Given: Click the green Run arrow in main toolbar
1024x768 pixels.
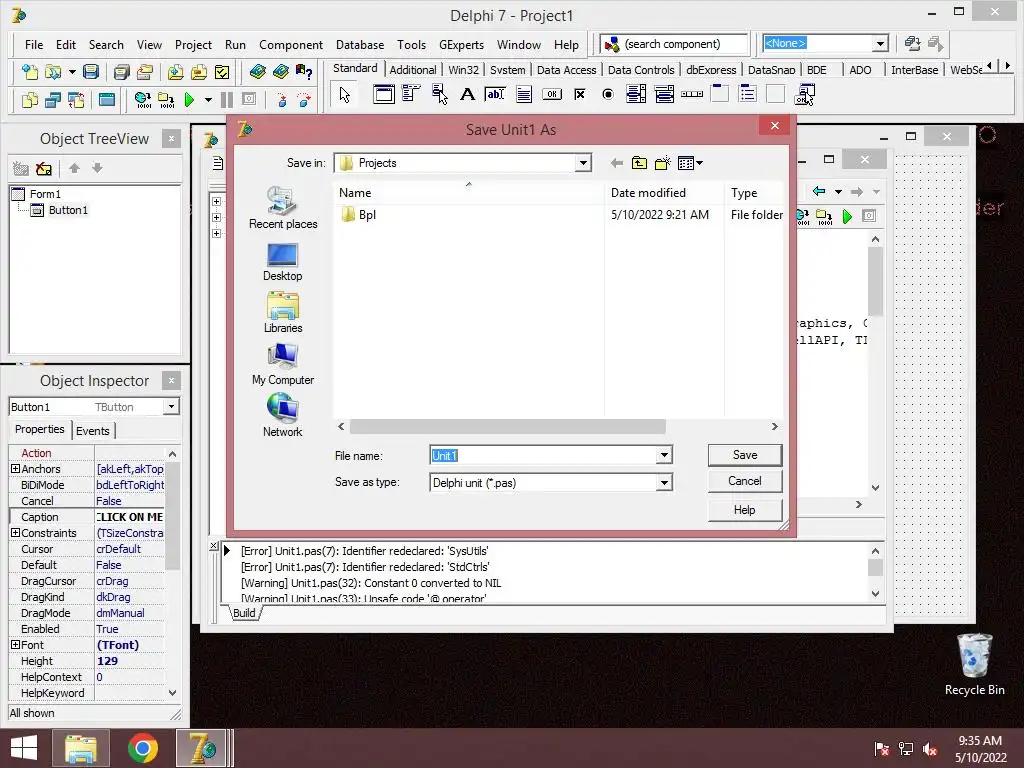Looking at the screenshot, I should click(x=189, y=100).
